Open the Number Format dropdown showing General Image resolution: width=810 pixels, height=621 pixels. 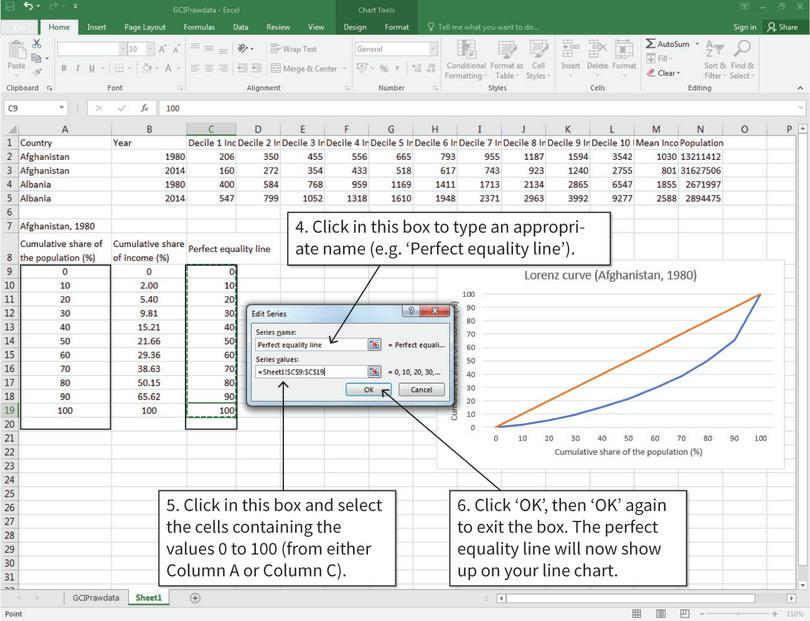pos(395,48)
